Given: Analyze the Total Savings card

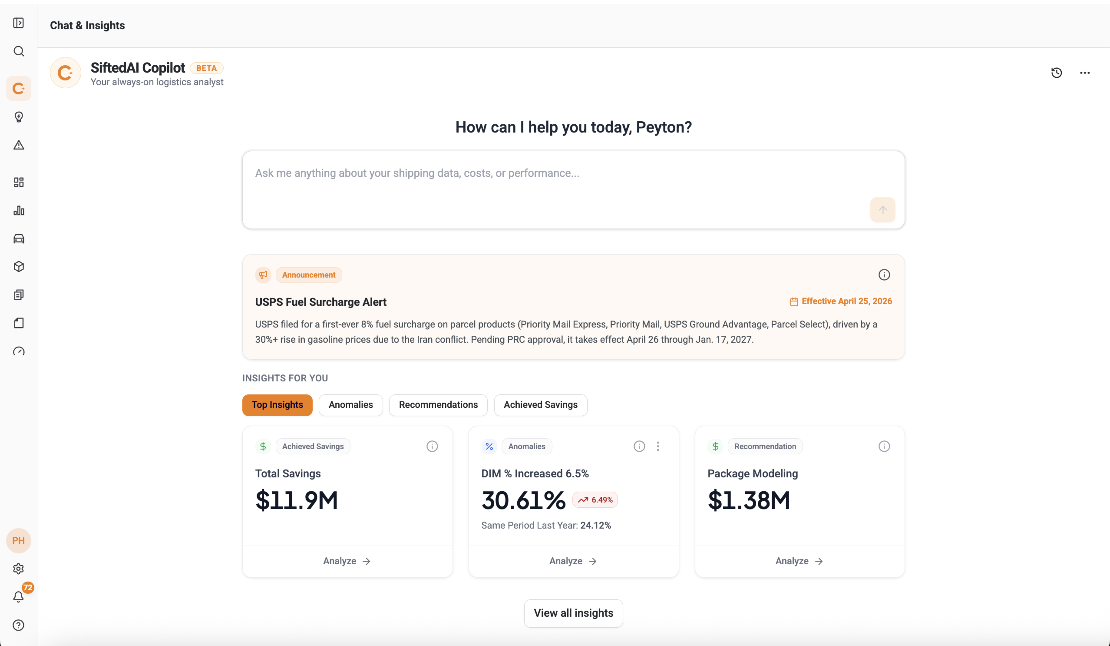Looking at the screenshot, I should [347, 561].
